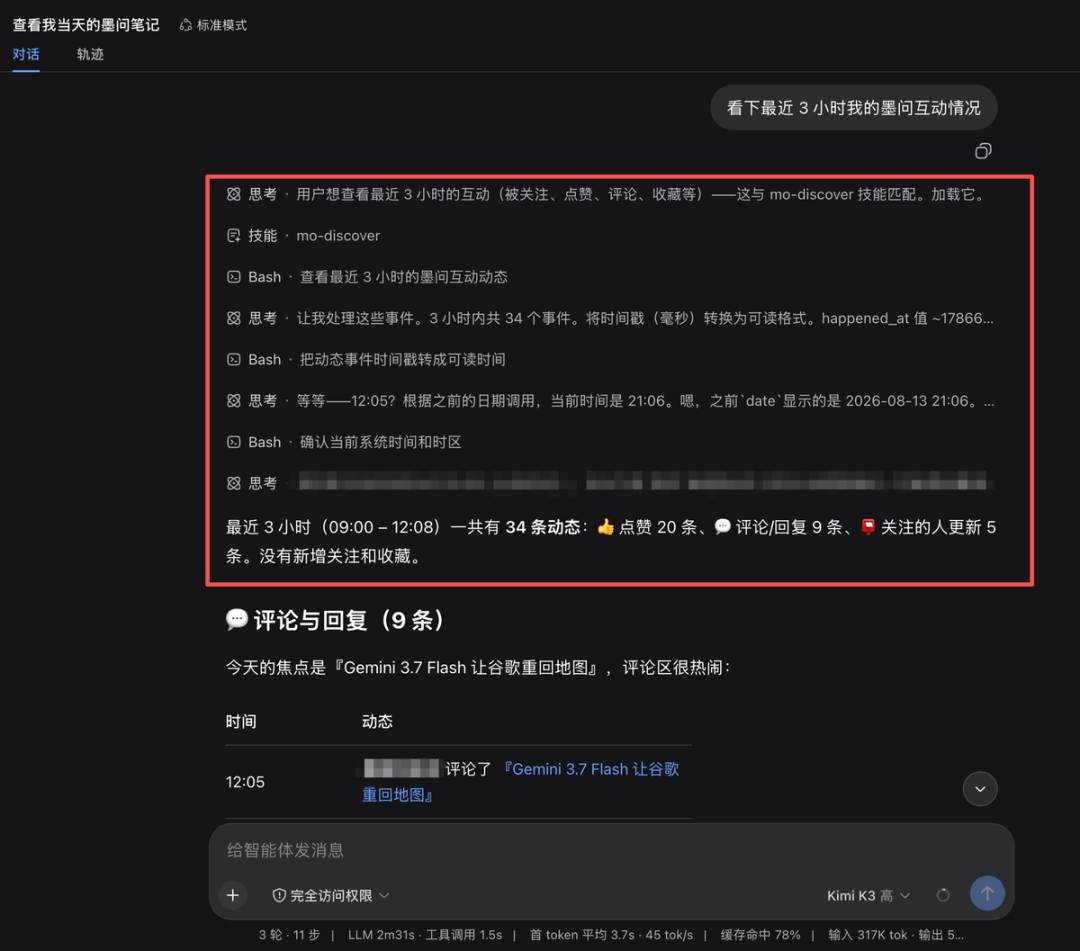Expand Bash step 确认当前系统时间和时区

tap(344, 442)
